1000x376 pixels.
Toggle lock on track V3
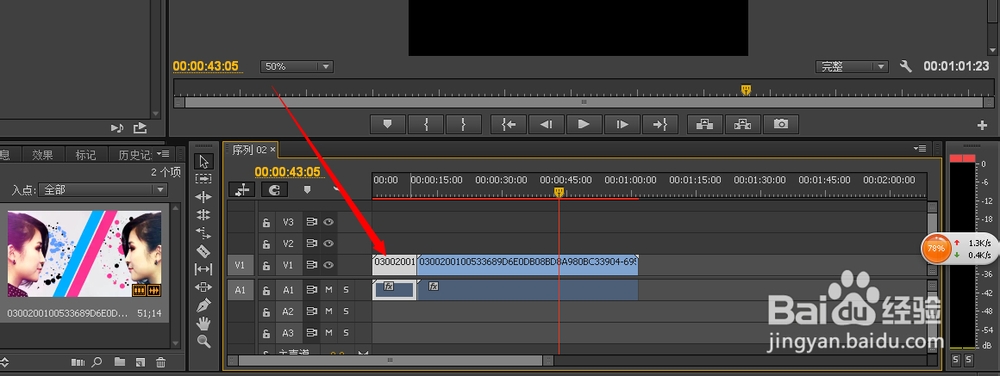coord(267,222)
